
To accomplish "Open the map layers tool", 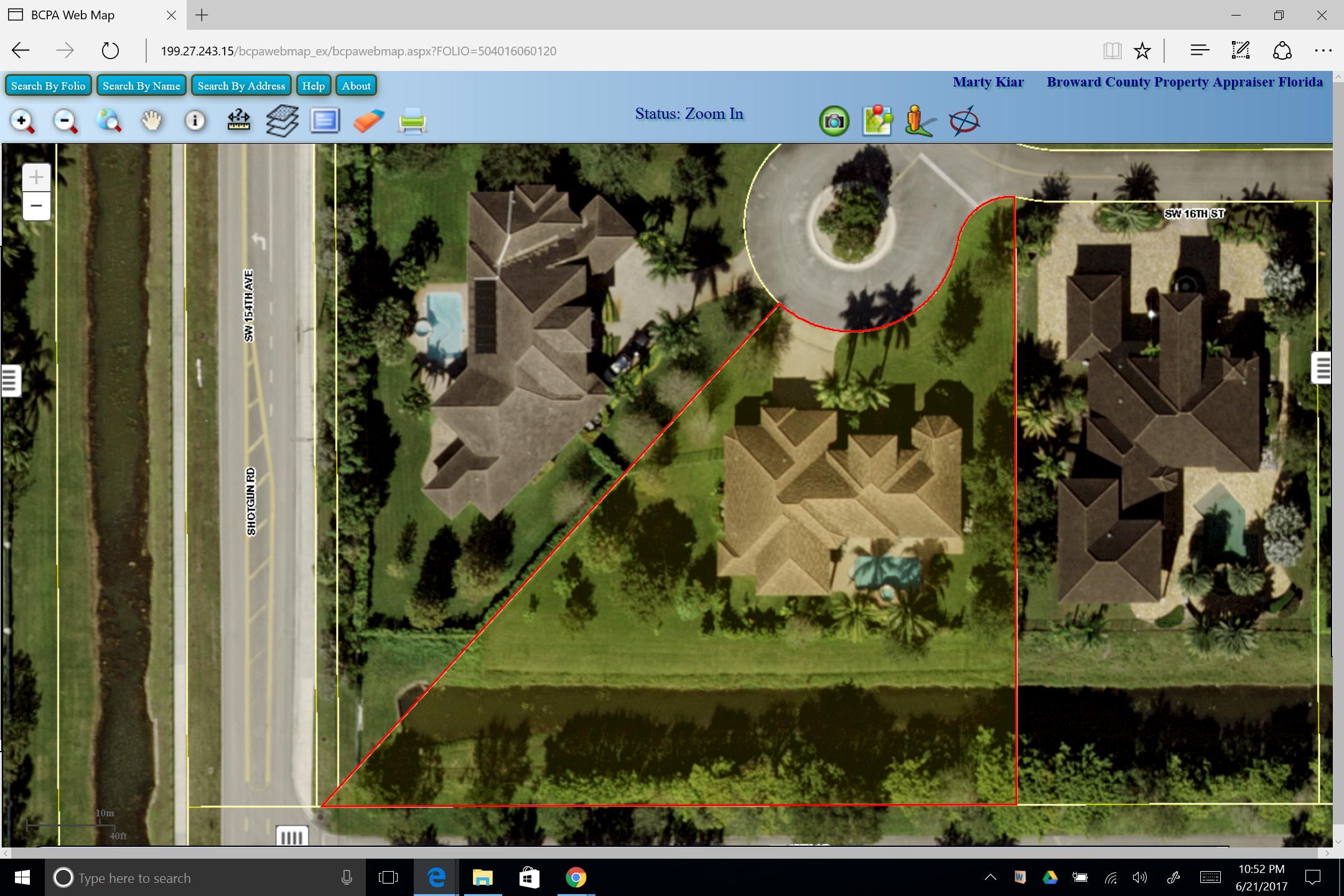I will [x=282, y=121].
